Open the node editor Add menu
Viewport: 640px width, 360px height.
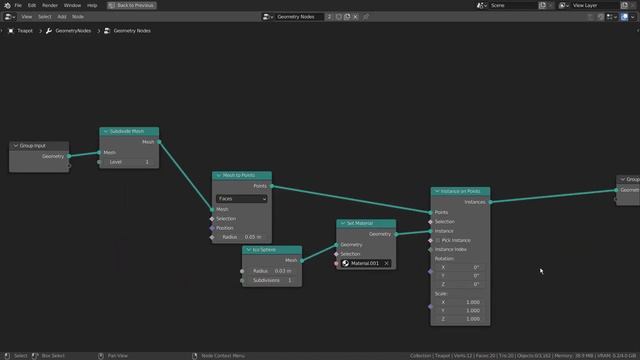coord(62,17)
